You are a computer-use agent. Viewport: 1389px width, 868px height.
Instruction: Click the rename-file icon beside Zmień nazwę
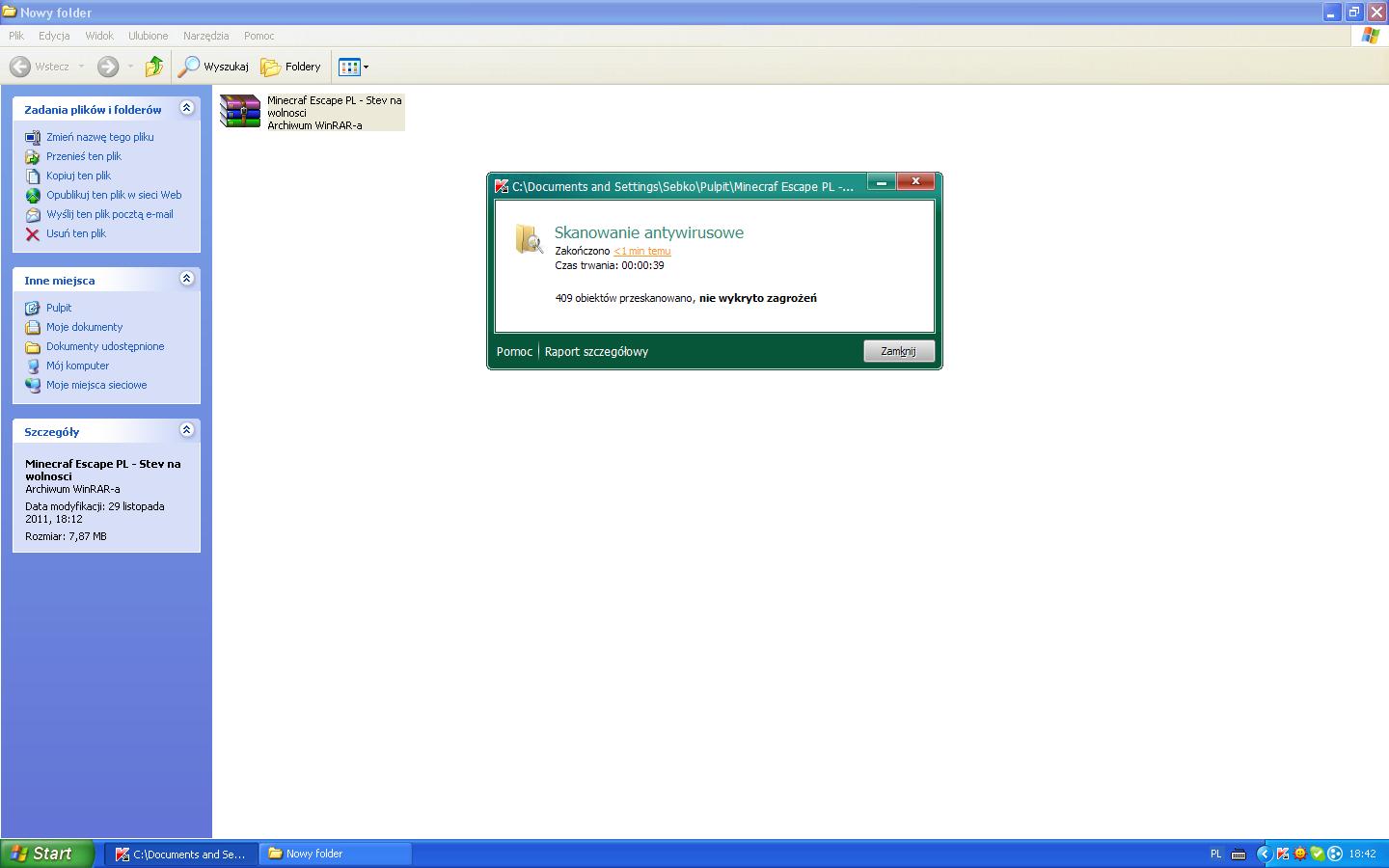pyautogui.click(x=33, y=137)
